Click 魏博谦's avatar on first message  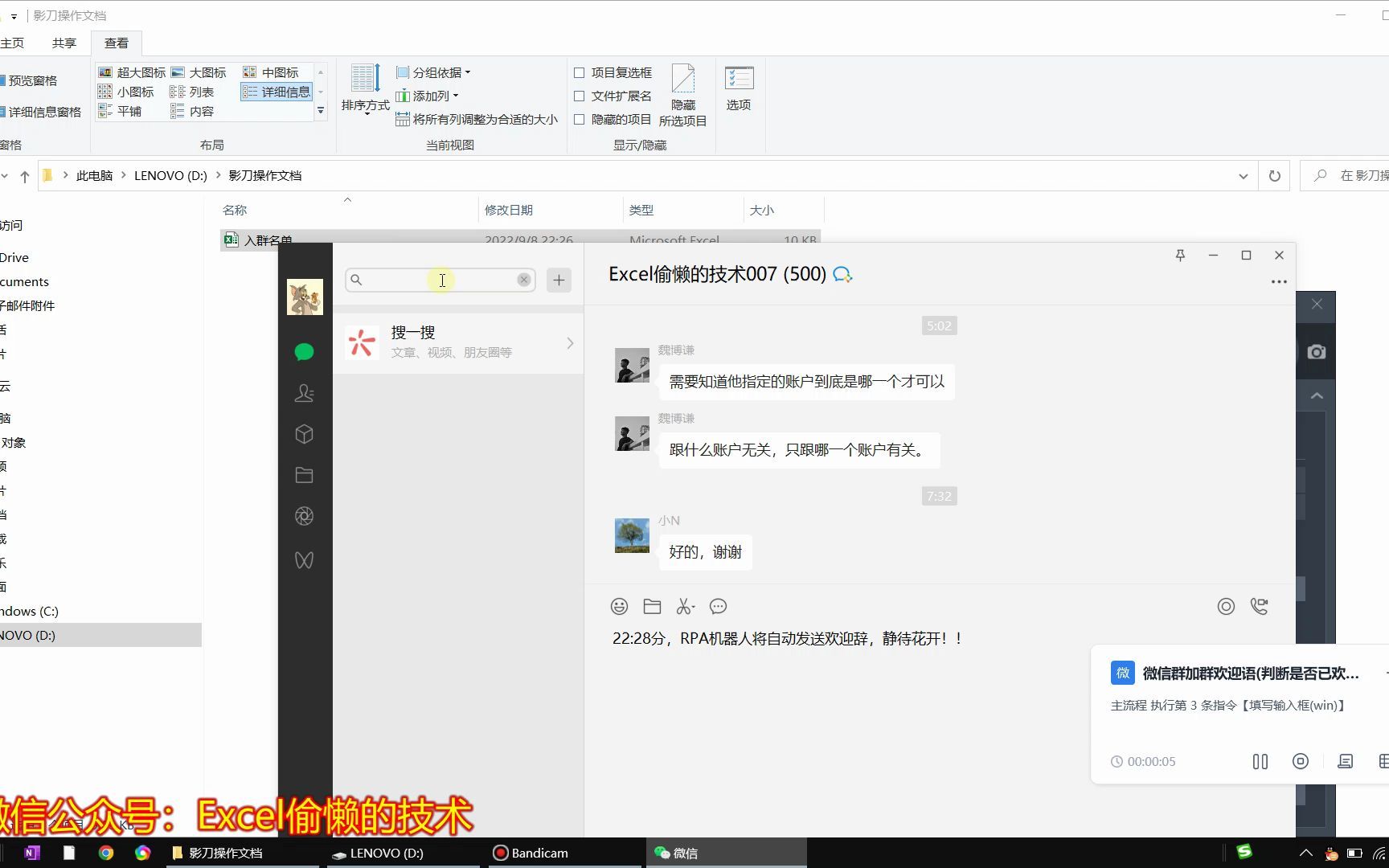pos(632,366)
